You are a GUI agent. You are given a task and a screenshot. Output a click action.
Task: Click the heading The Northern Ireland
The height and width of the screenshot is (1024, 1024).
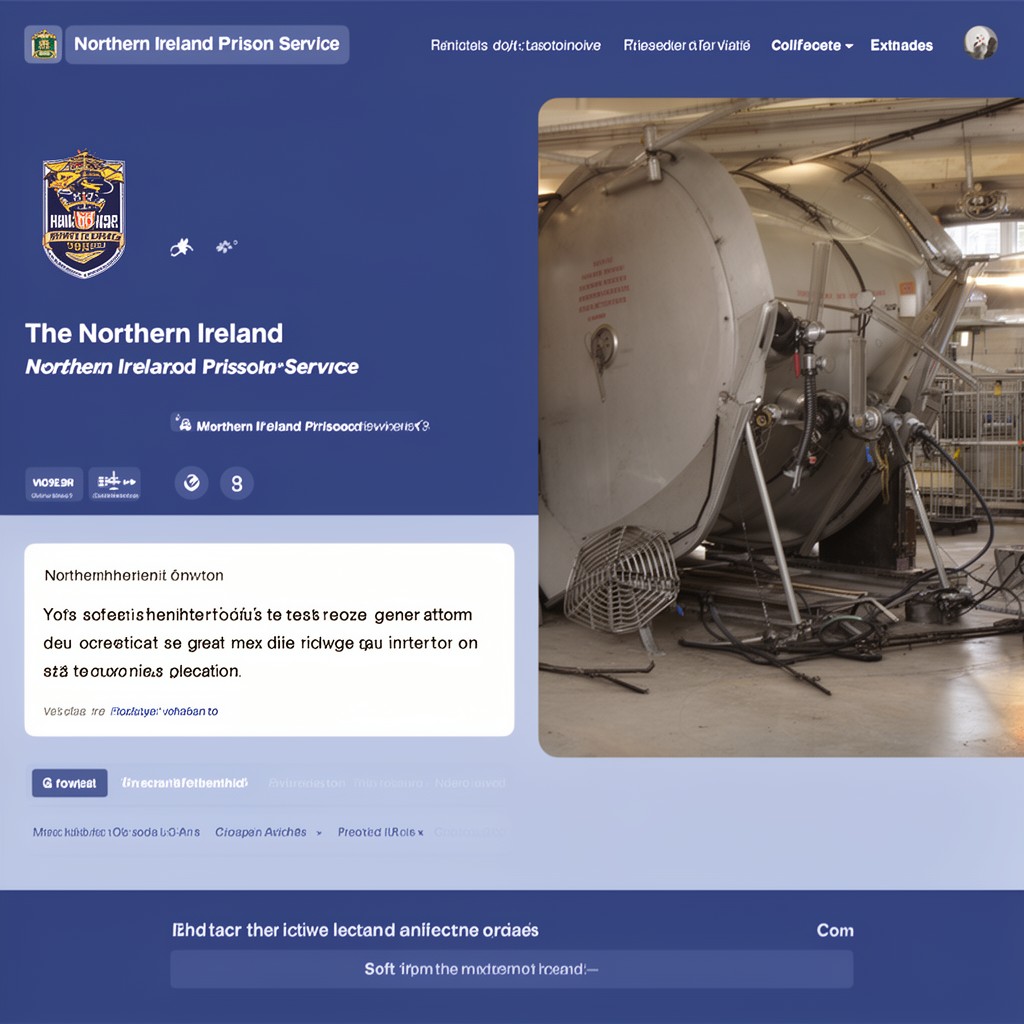click(154, 334)
